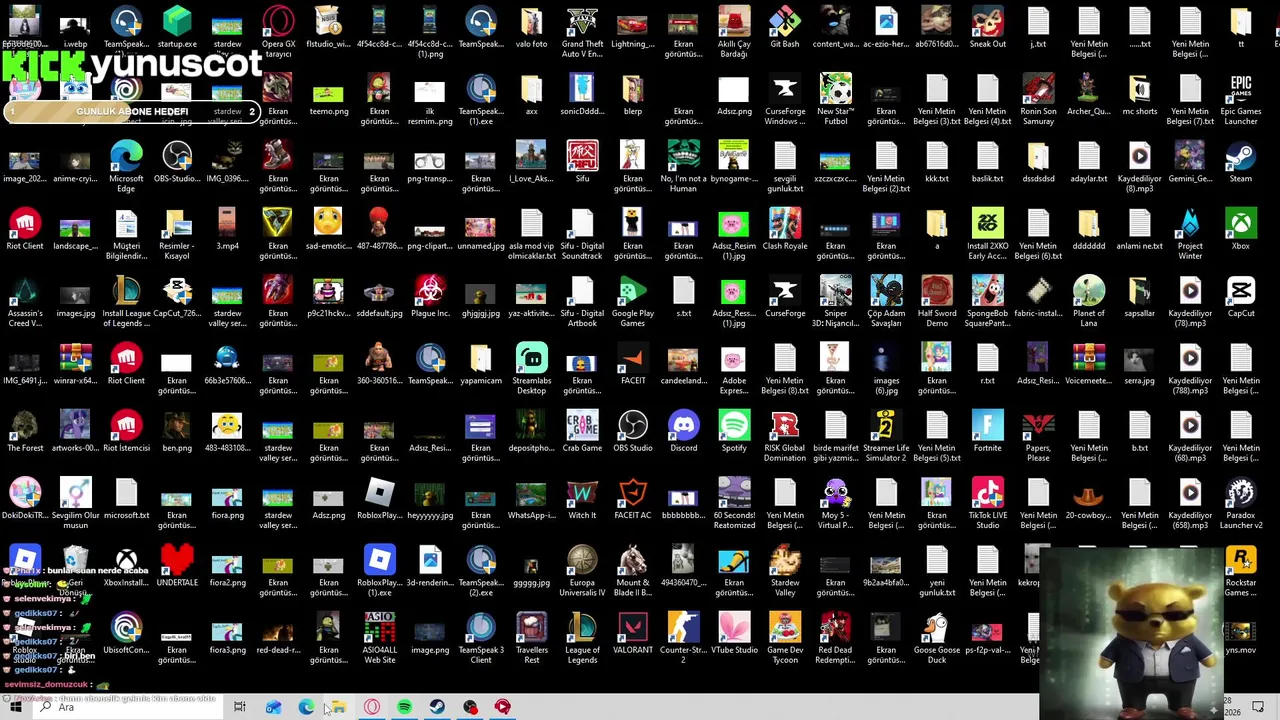The image size is (1280, 720).
Task: Open Goose Goose Duck desktop shortcut
Action: click(937, 637)
